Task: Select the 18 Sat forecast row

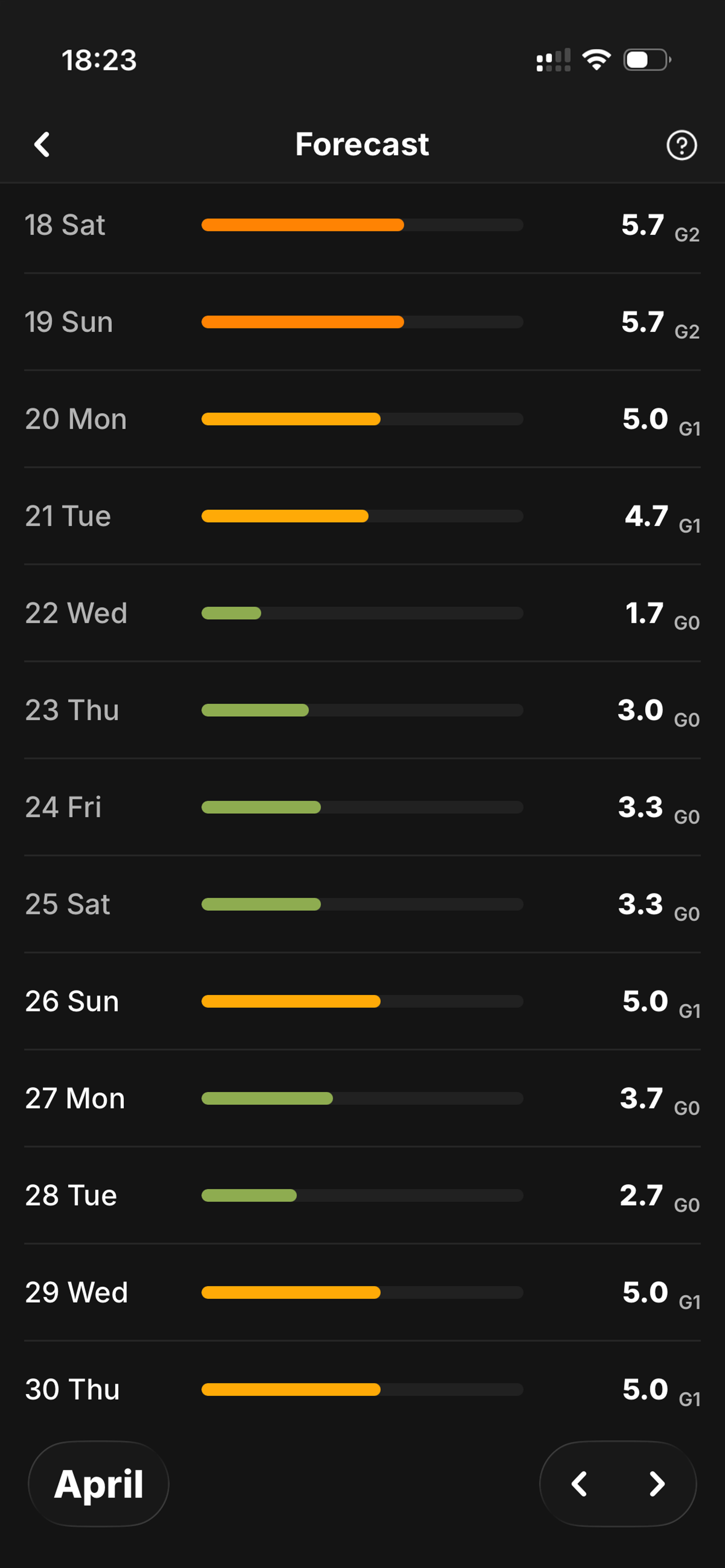Action: point(362,225)
